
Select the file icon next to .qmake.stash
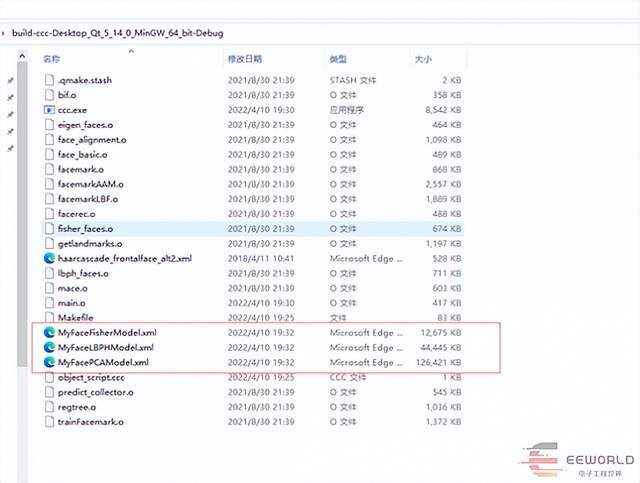coord(49,79)
